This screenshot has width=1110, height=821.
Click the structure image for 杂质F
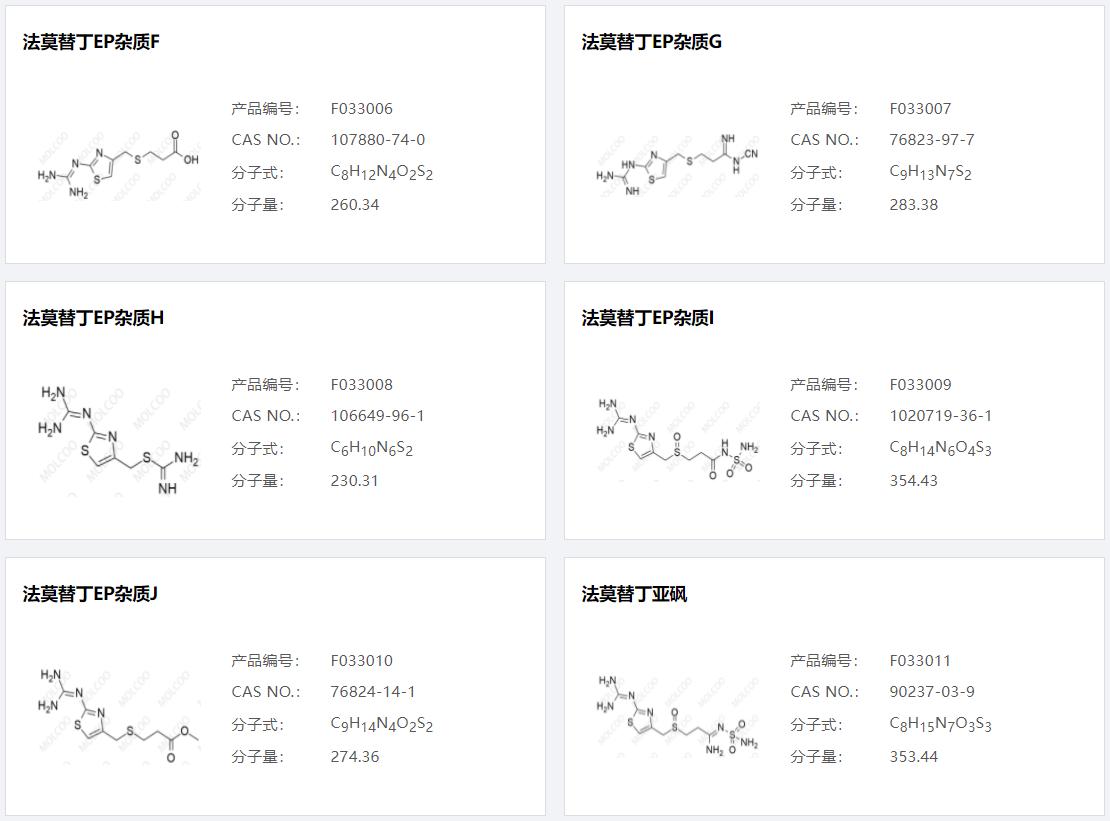click(118, 164)
